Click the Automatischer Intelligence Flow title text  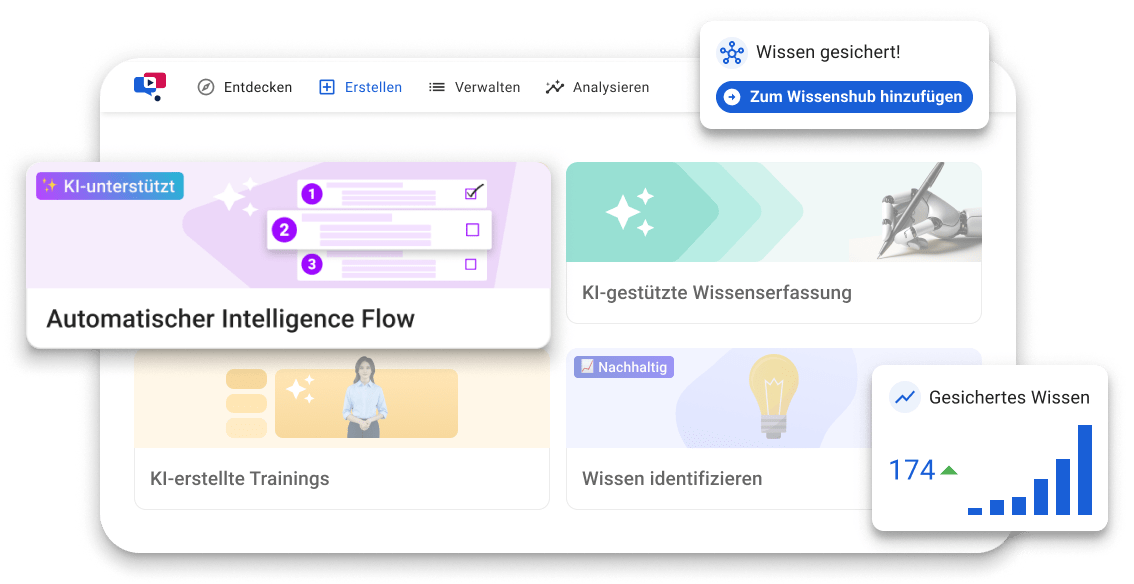coord(231,319)
